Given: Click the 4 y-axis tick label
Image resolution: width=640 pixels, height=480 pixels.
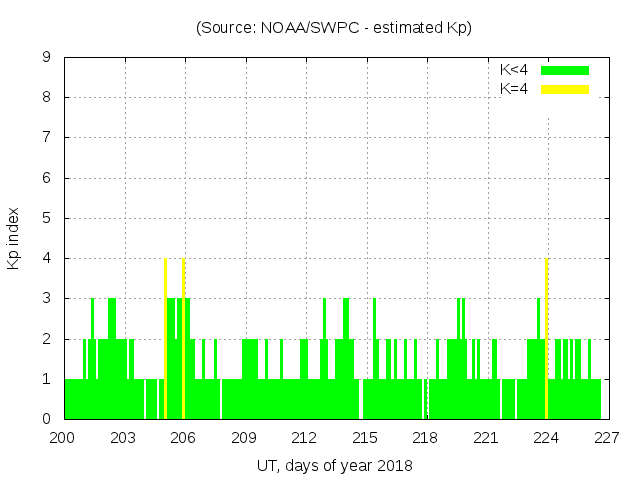Looking at the screenshot, I should tap(46, 258).
